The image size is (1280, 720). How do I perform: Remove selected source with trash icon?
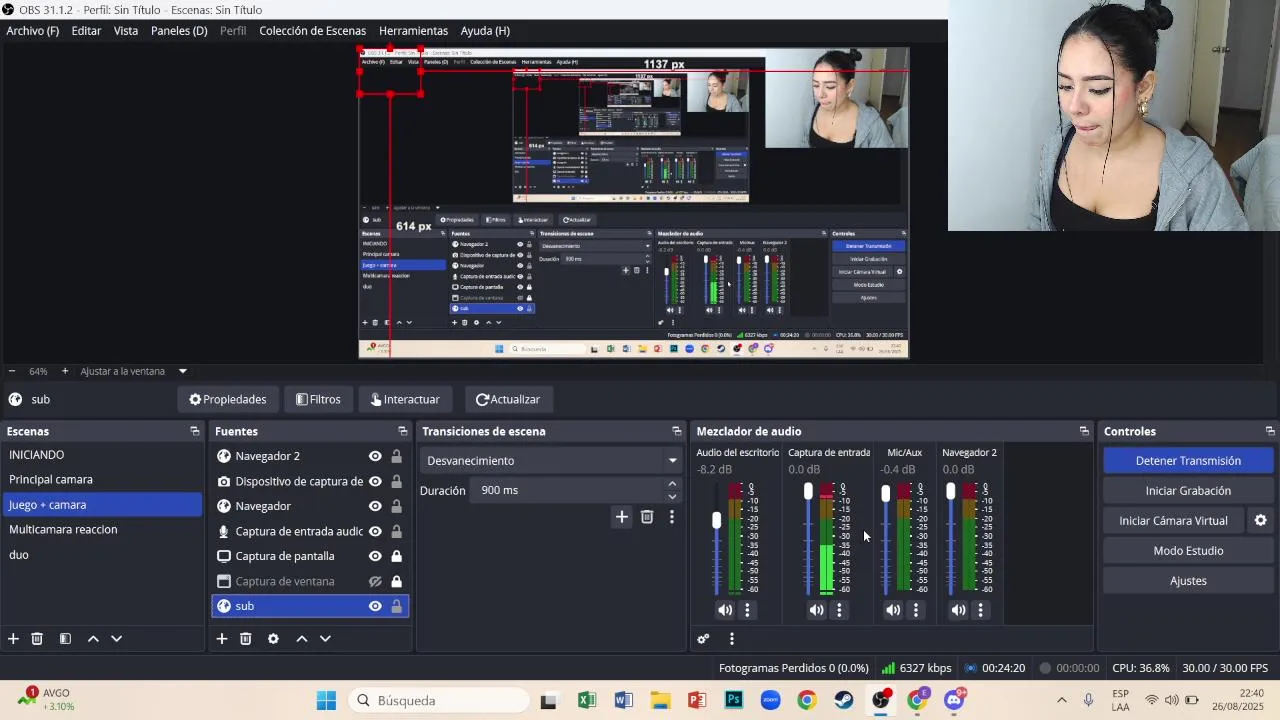point(246,639)
